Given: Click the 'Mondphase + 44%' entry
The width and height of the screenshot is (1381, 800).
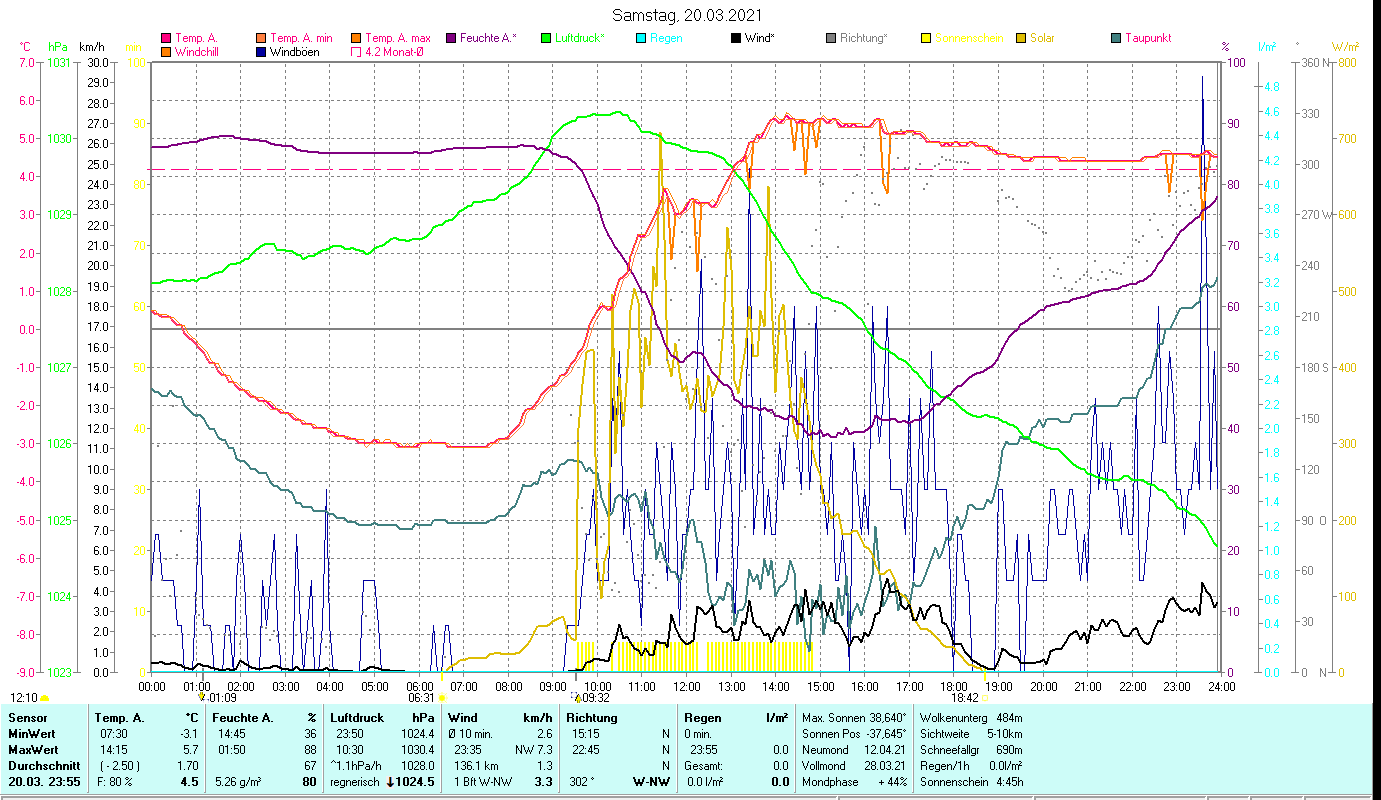Looking at the screenshot, I should pos(855,782).
